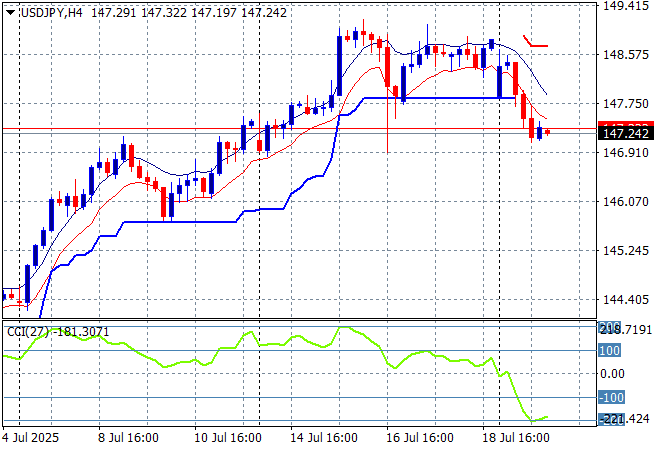
Task: Select the 18 Jul 16:00 time label
Action: [x=516, y=438]
